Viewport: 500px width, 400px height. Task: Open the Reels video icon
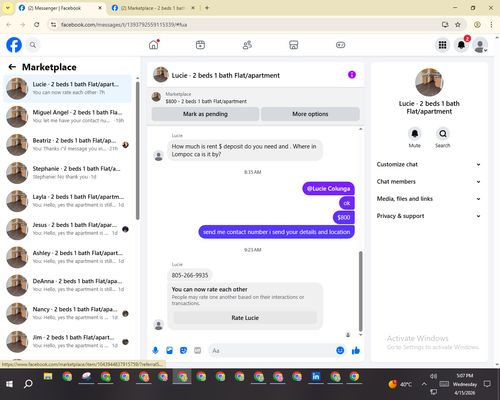coord(200,45)
